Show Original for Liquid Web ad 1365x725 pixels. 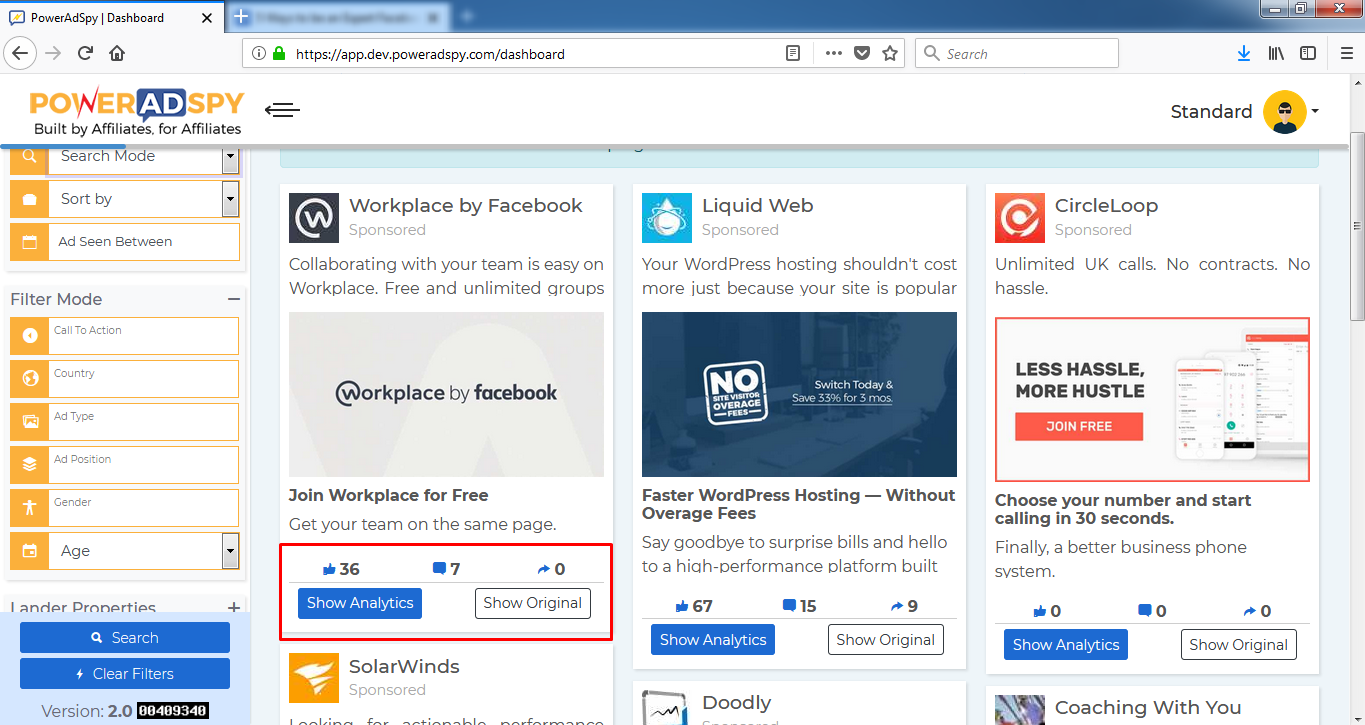click(886, 640)
